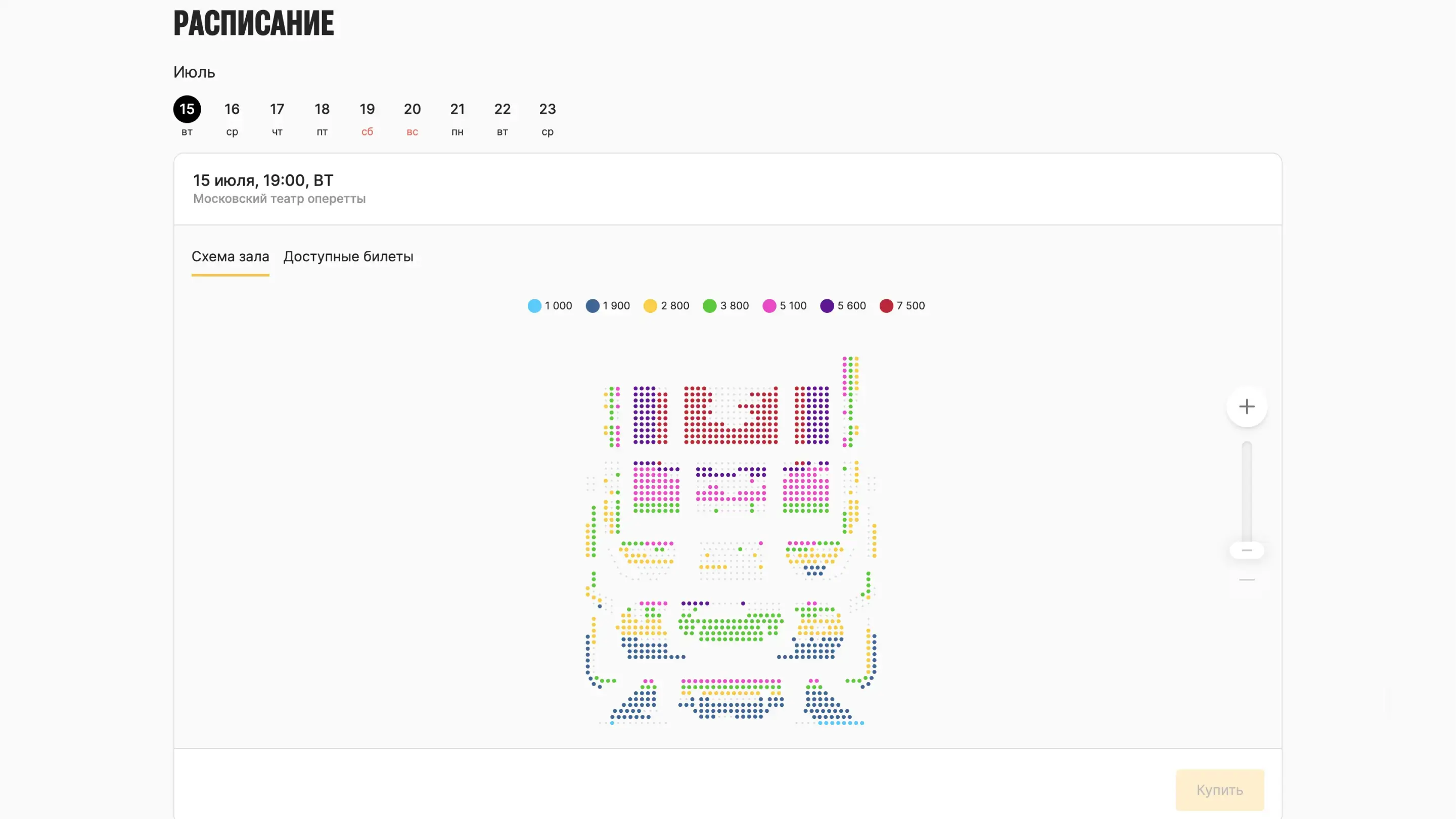Click the yellow 2 800 price legend dot

(650, 306)
